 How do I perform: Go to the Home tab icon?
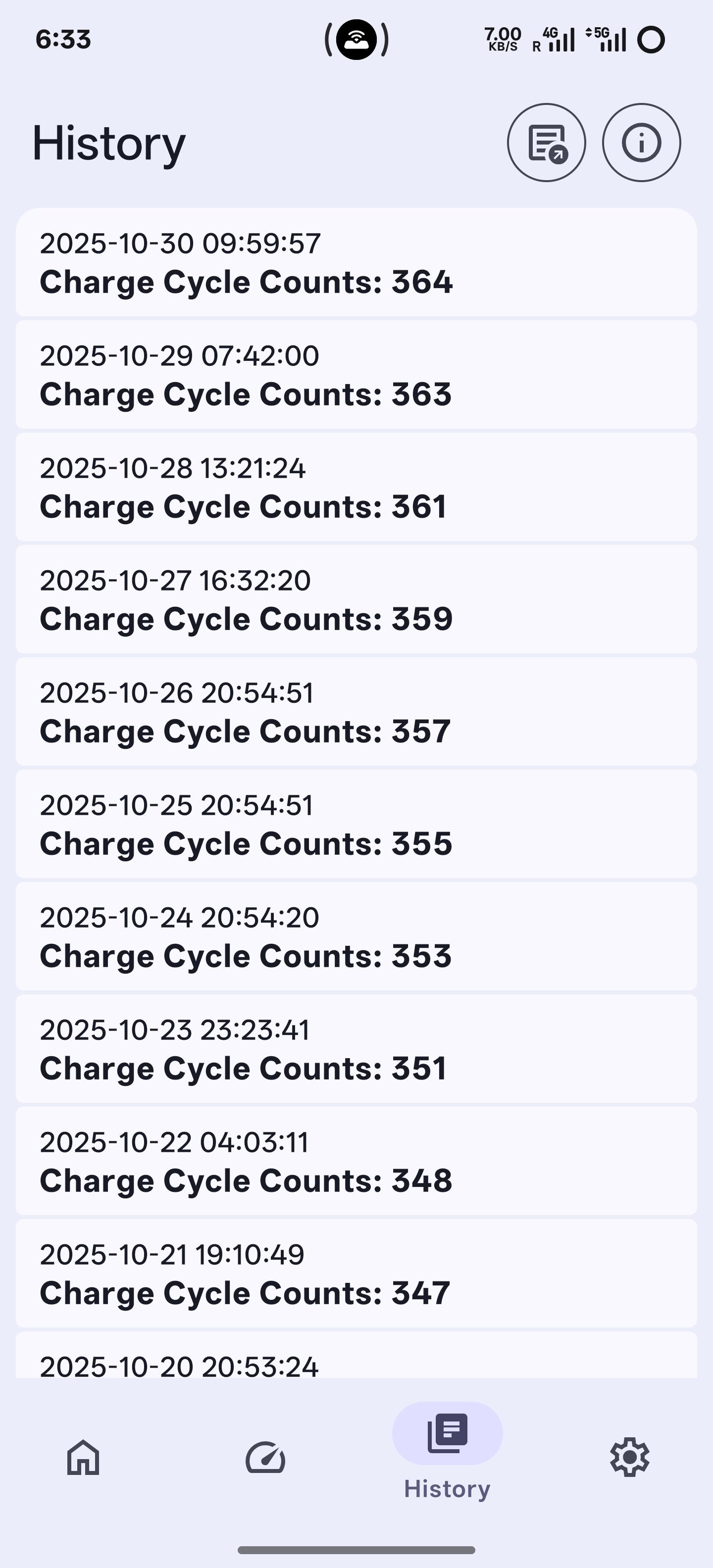coord(83,1457)
